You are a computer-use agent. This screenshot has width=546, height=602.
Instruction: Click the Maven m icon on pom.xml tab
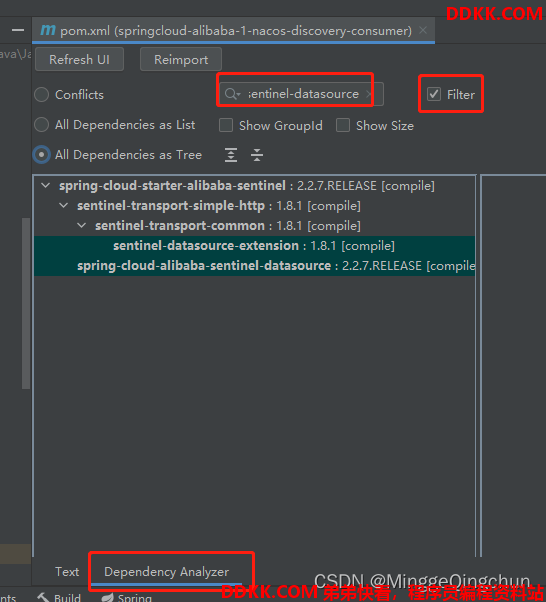pyautogui.click(x=48, y=30)
